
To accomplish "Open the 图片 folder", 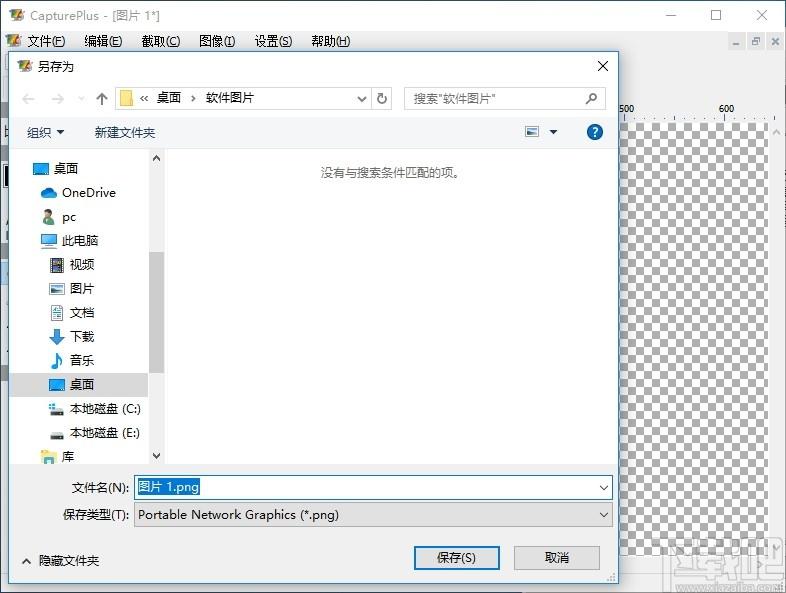I will [72, 289].
